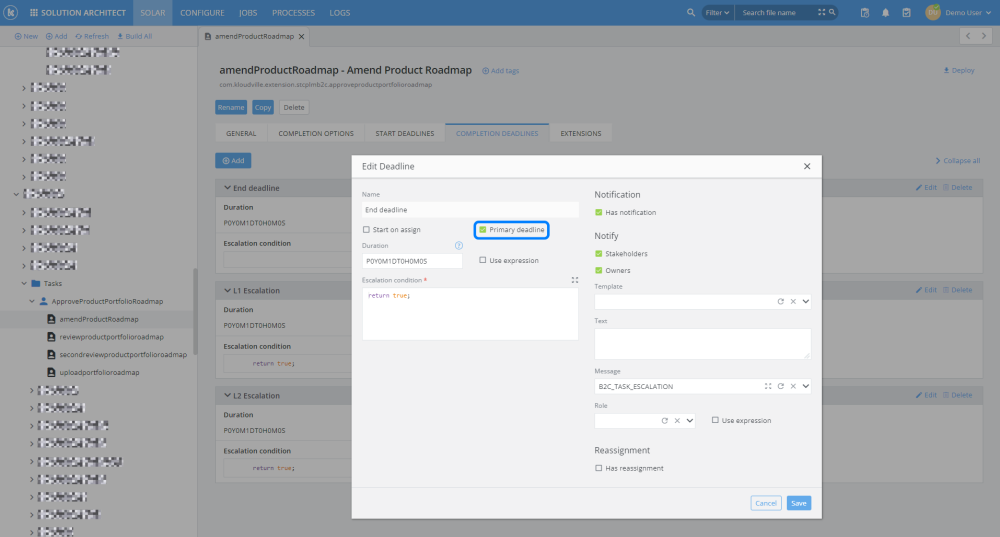The height and width of the screenshot is (537, 1000).
Task: Expand the file name search box icon
Action: point(821,12)
